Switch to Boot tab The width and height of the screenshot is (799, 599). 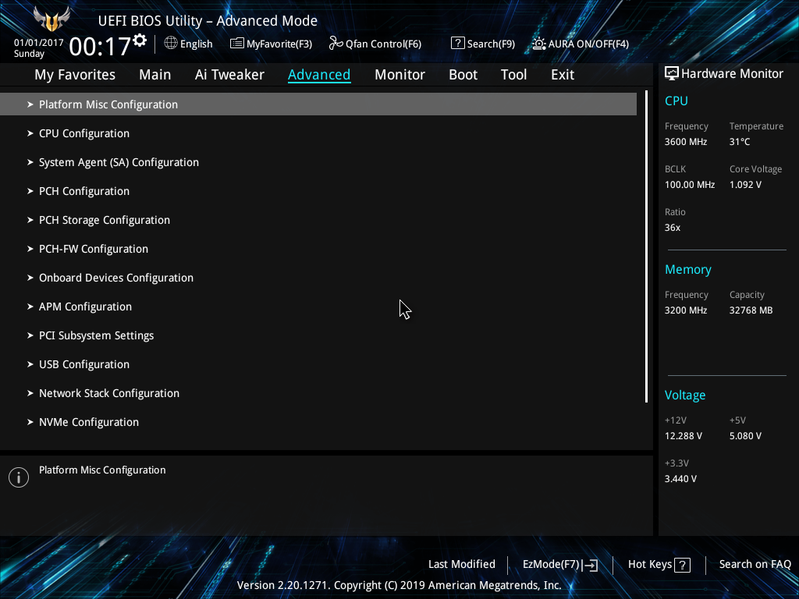463,75
